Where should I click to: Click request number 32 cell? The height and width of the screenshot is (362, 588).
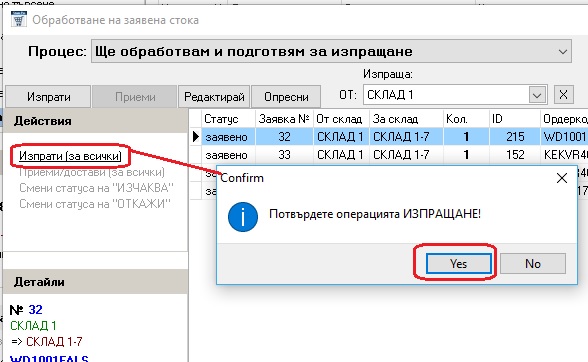pyautogui.click(x=284, y=137)
